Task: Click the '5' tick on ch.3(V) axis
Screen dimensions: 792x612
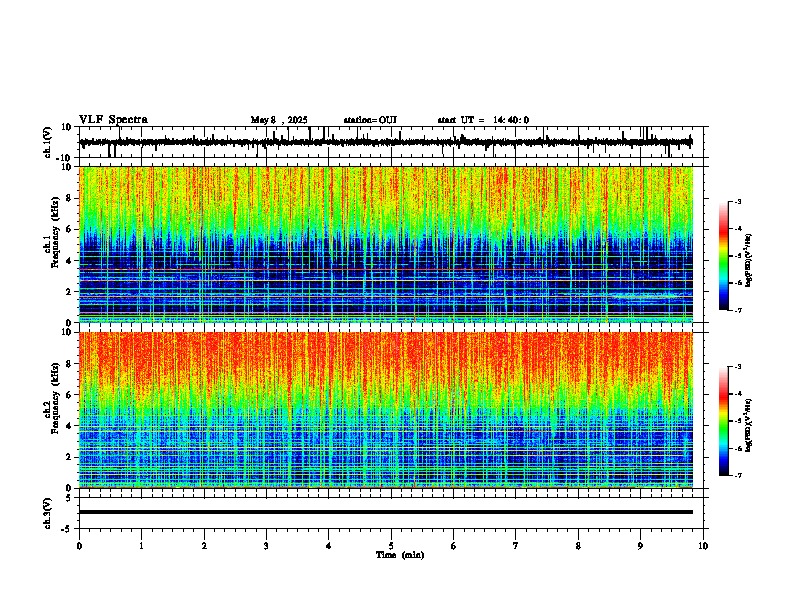Action: pos(69,498)
